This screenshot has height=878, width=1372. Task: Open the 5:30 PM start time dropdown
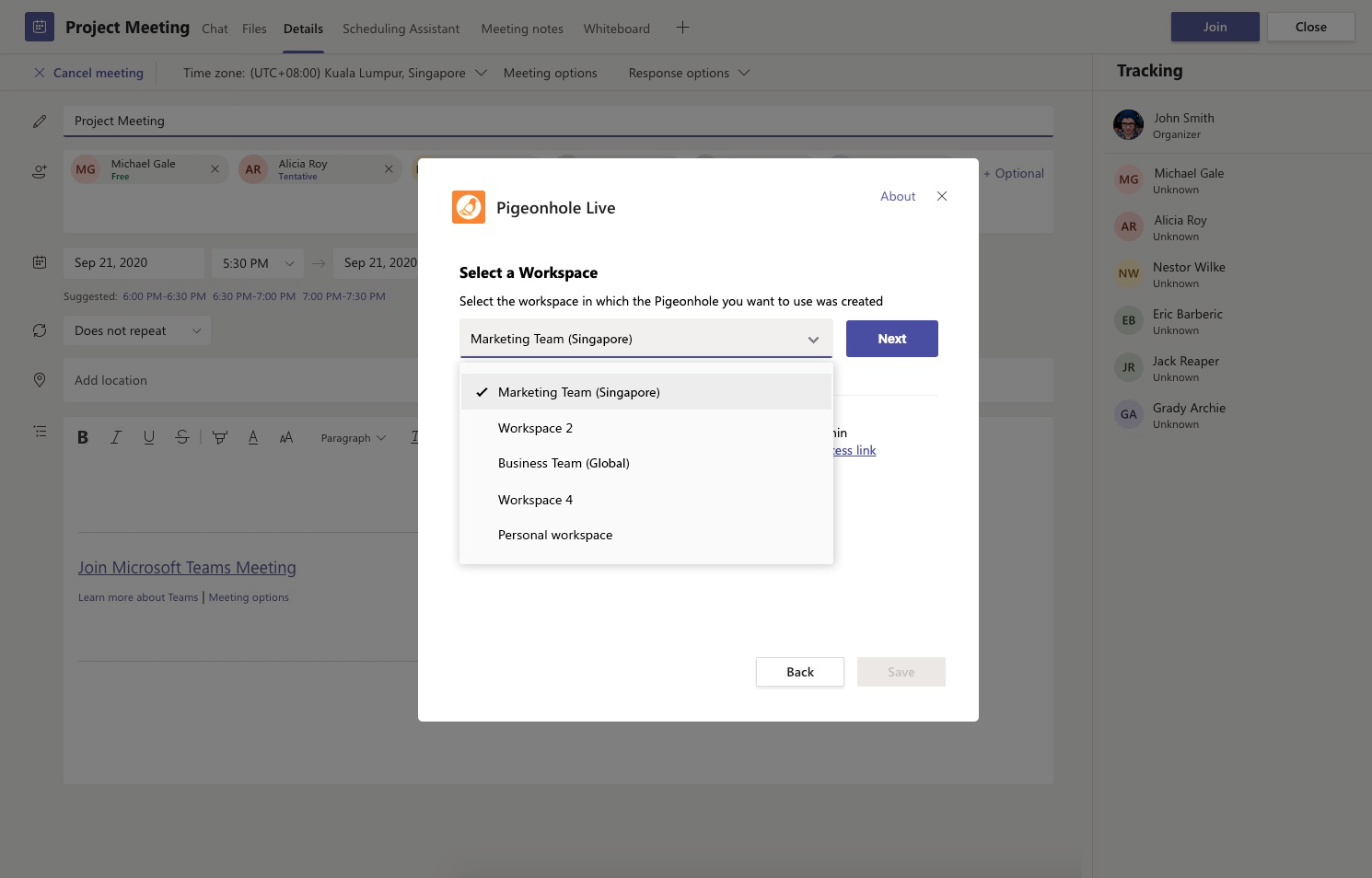(258, 263)
